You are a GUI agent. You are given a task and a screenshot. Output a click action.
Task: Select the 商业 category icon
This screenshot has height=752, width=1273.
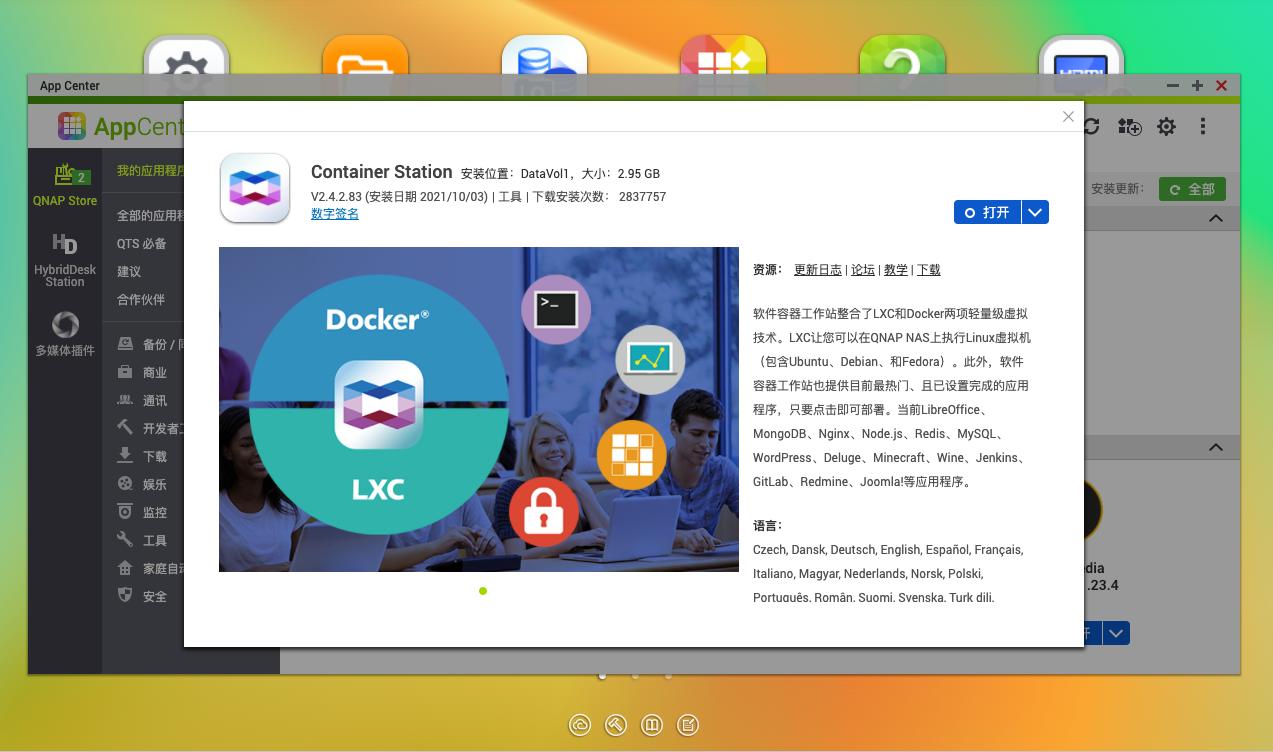125,372
